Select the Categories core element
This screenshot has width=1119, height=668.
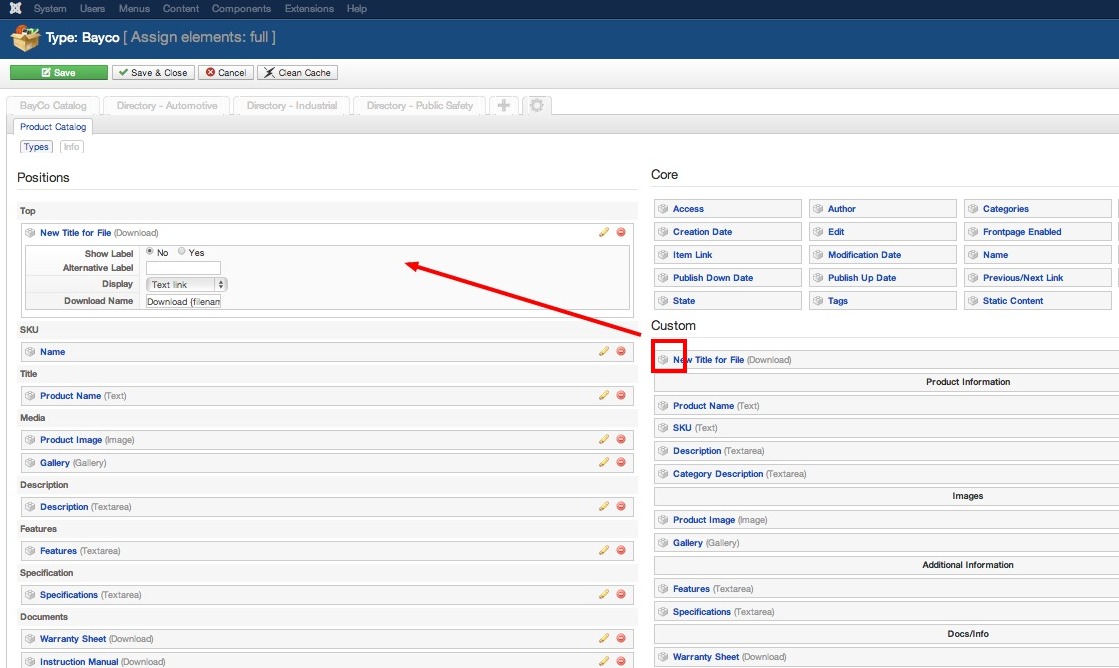pyautogui.click(x=1038, y=208)
